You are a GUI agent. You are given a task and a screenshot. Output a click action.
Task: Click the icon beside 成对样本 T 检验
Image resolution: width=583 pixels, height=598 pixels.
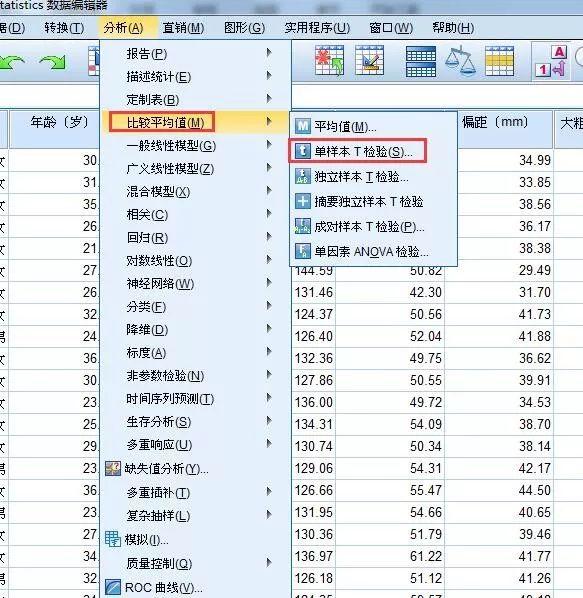[x=303, y=226]
